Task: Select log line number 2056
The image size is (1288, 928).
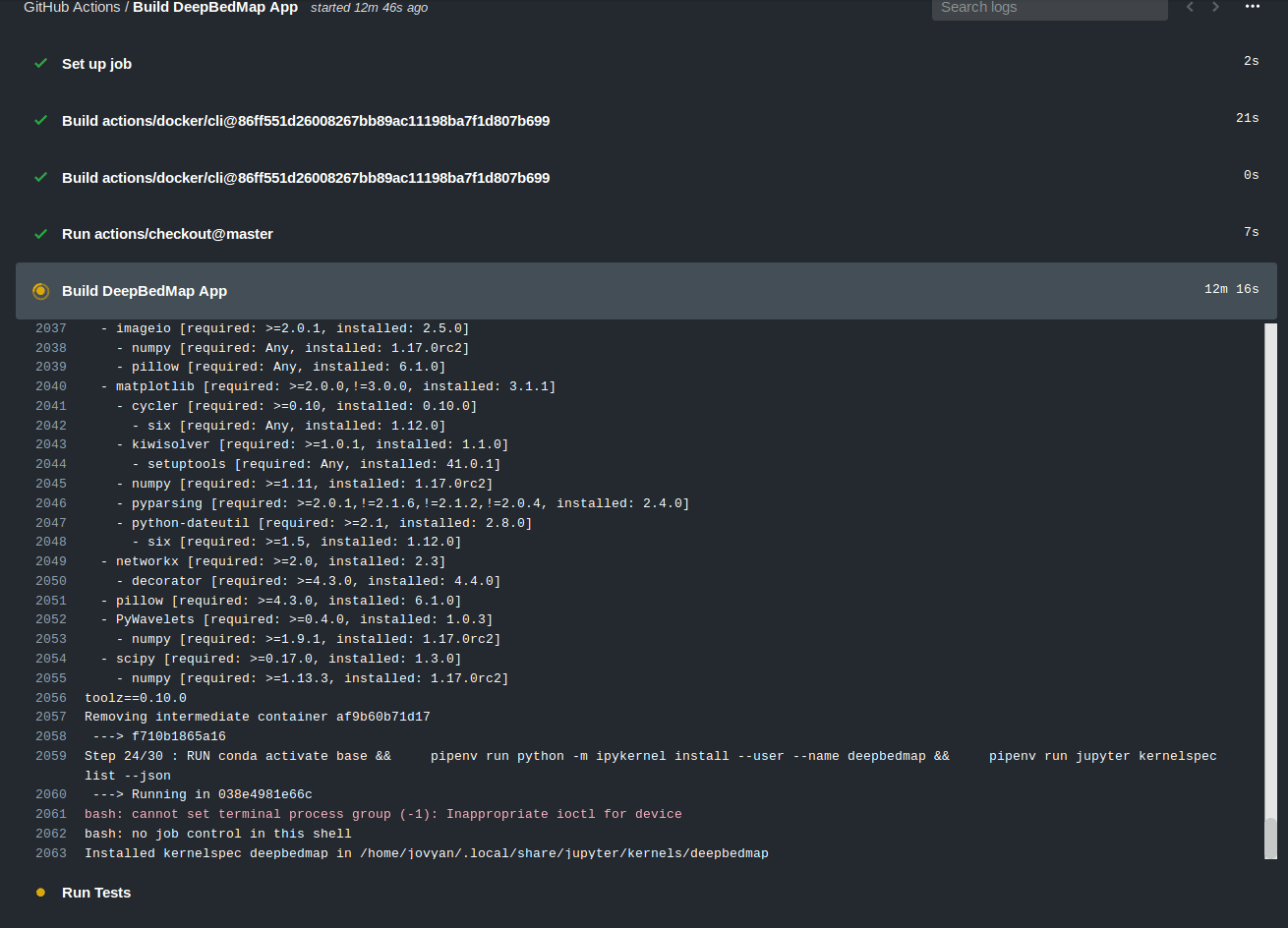Action: point(51,698)
